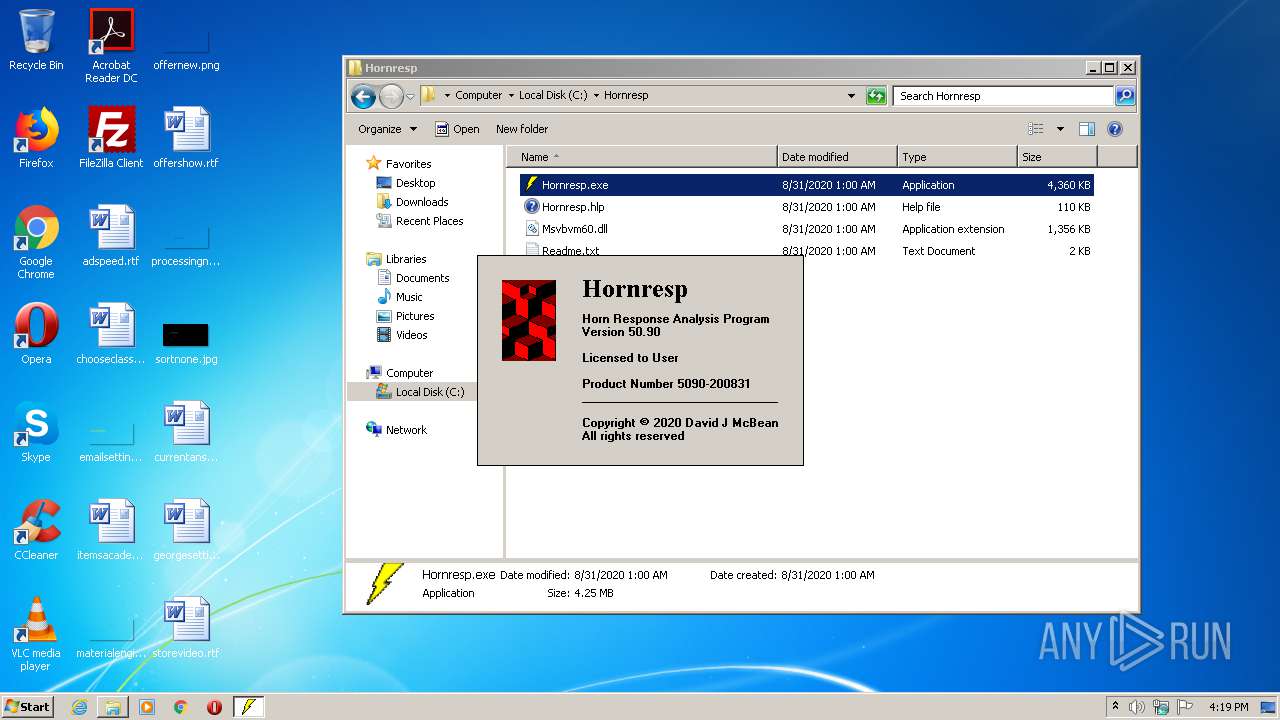1280x720 pixels.
Task: Expand Computer breadcrumb arrow in address bar
Action: click(x=511, y=96)
